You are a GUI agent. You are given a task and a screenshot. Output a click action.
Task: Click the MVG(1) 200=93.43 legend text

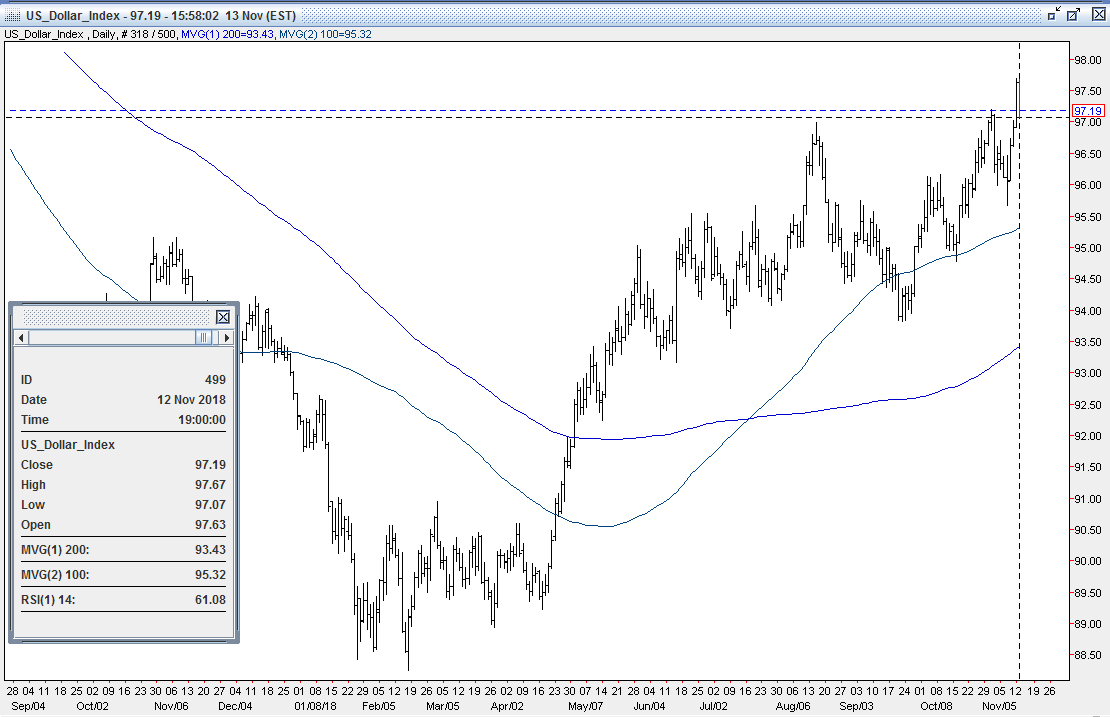(x=227, y=34)
